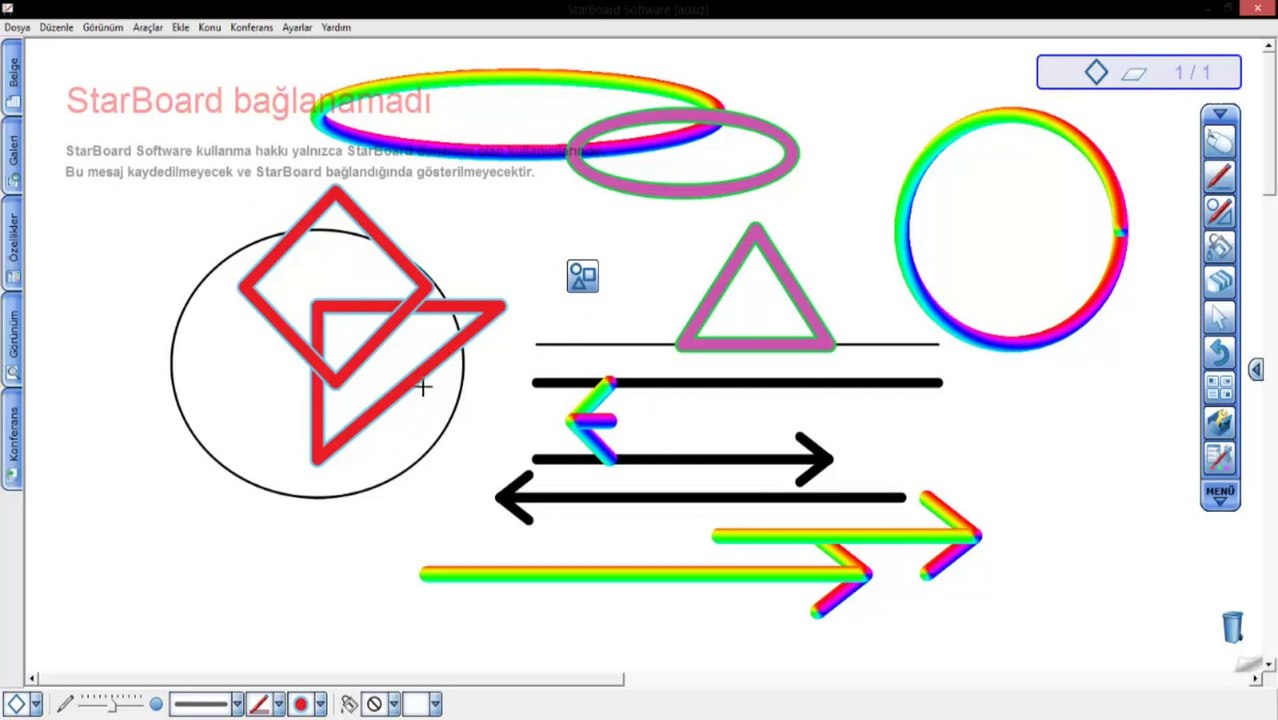Click the white fill color swatch
1278x720 pixels.
pos(416,704)
